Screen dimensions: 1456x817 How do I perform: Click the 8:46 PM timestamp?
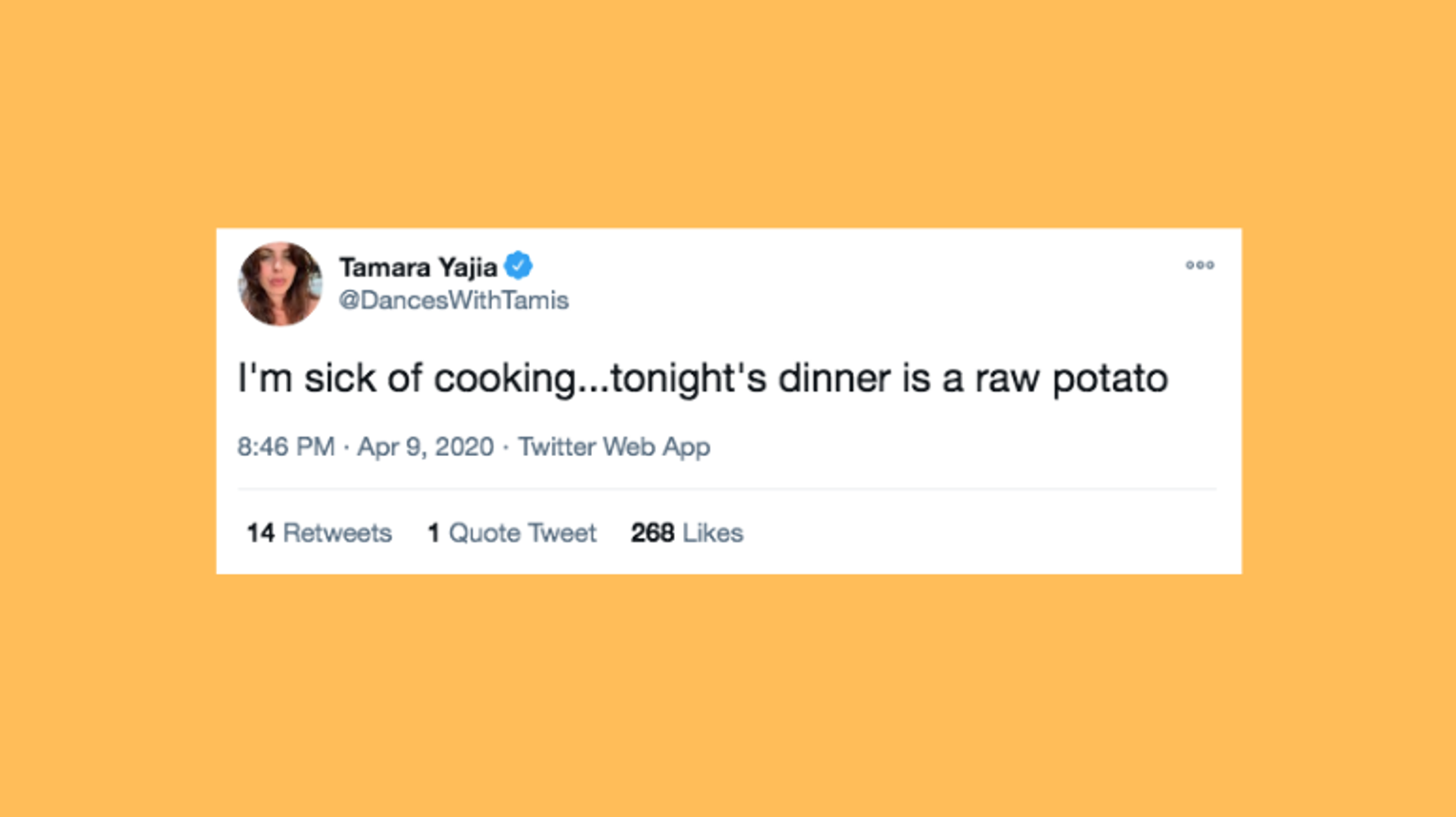[x=286, y=447]
